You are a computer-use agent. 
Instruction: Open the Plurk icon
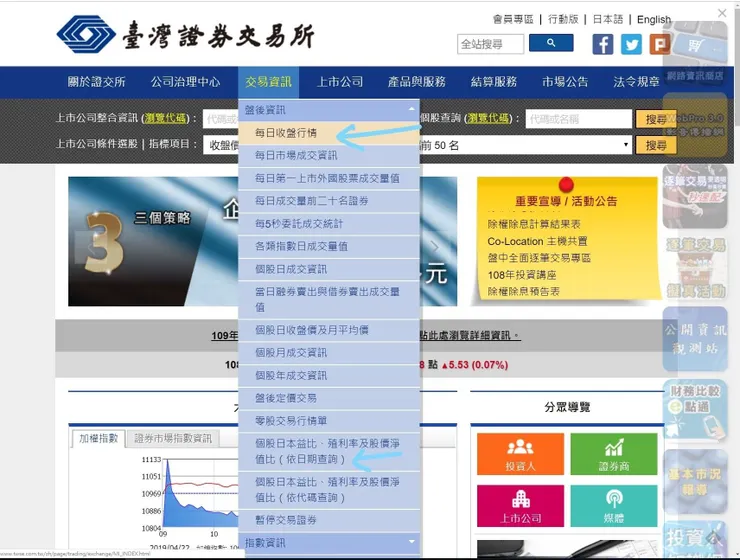pos(659,44)
